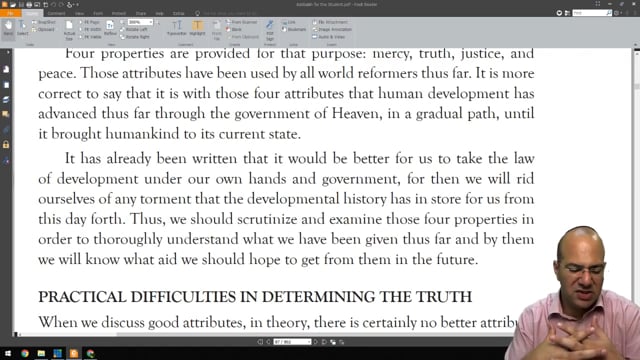
Task: Go to the last page
Action: pyautogui.click(x=324, y=342)
